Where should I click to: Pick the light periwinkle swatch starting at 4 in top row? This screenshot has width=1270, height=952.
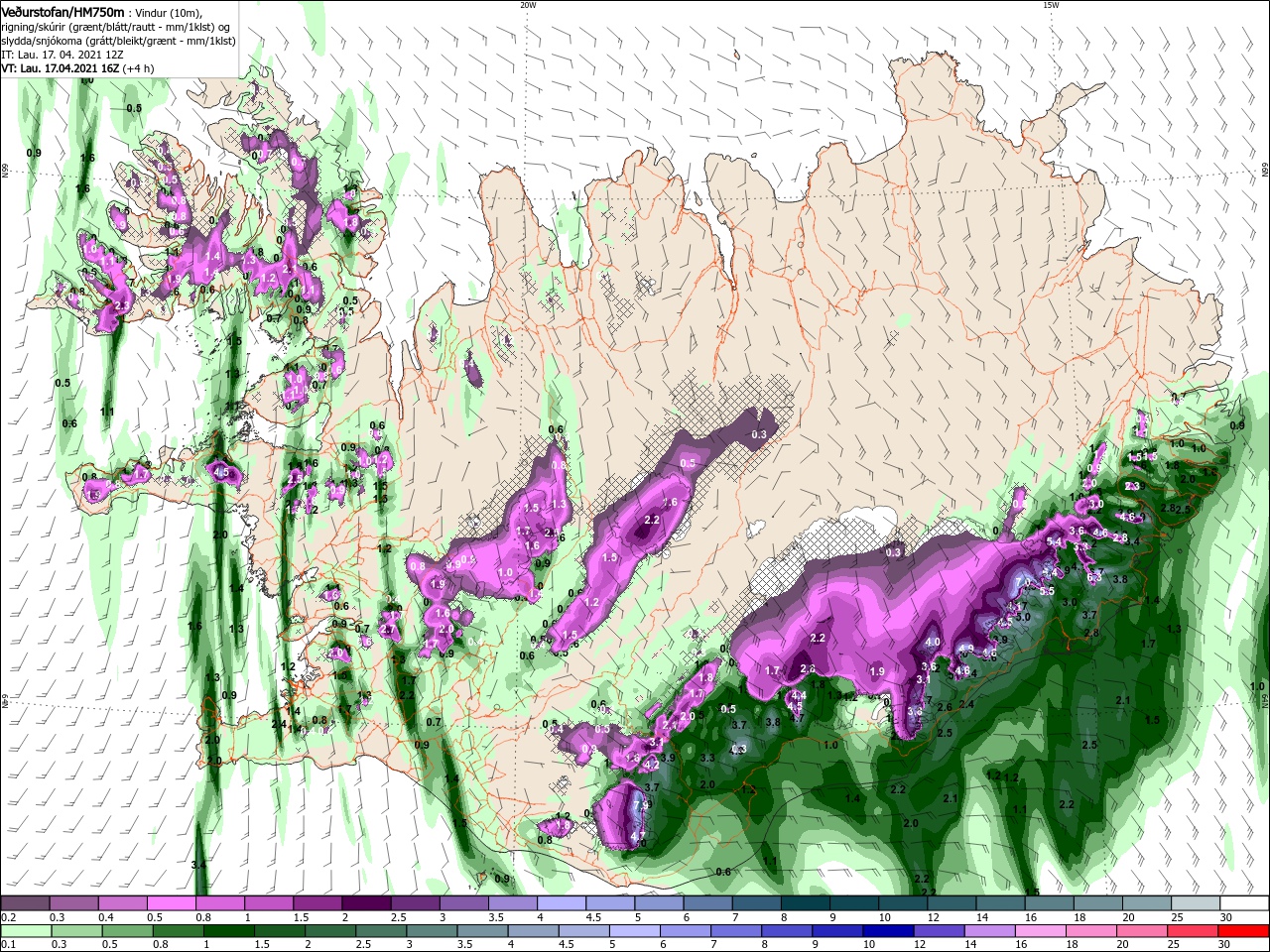pos(562,903)
